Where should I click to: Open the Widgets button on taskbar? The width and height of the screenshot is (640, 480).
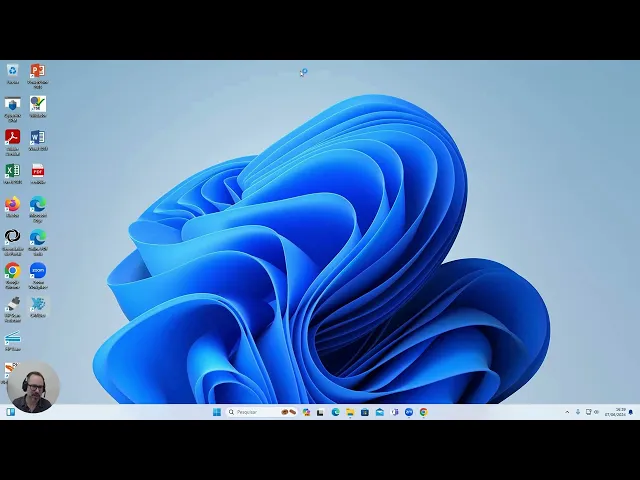pyautogui.click(x=11, y=412)
